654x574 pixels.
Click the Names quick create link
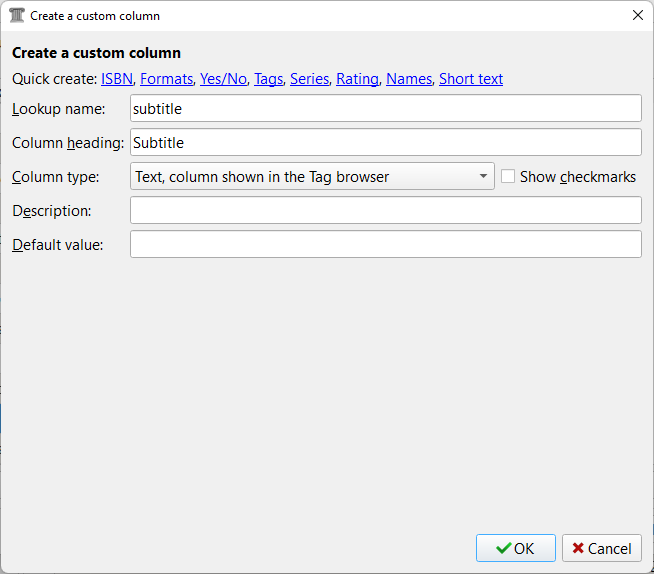click(x=408, y=79)
